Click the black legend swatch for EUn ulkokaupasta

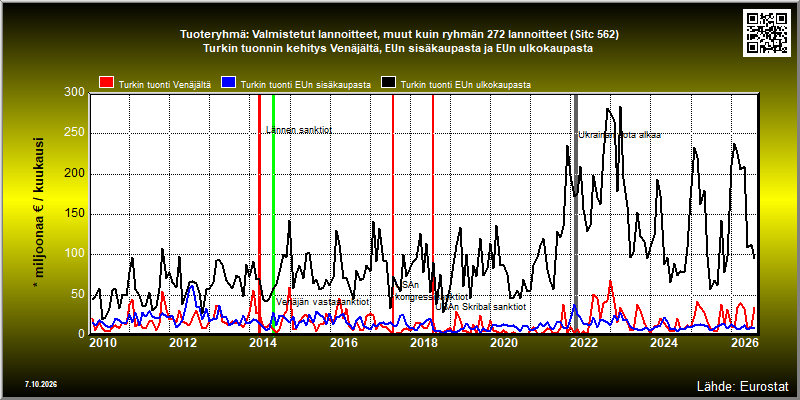click(389, 83)
